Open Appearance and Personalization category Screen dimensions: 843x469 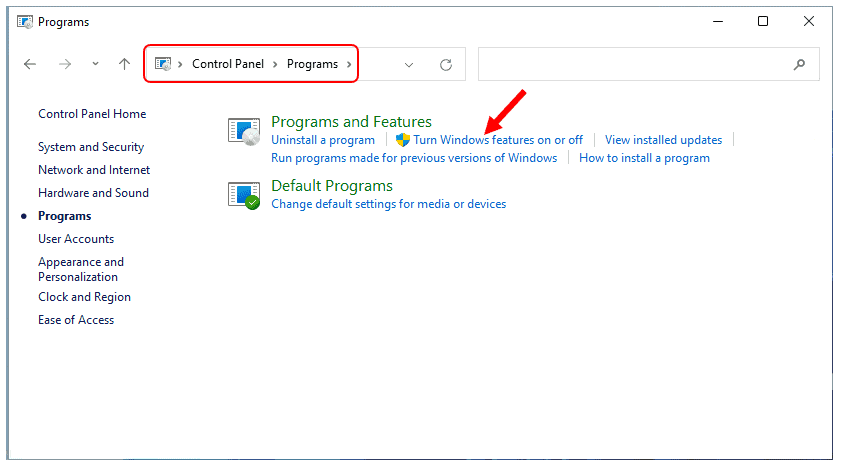coord(81,269)
